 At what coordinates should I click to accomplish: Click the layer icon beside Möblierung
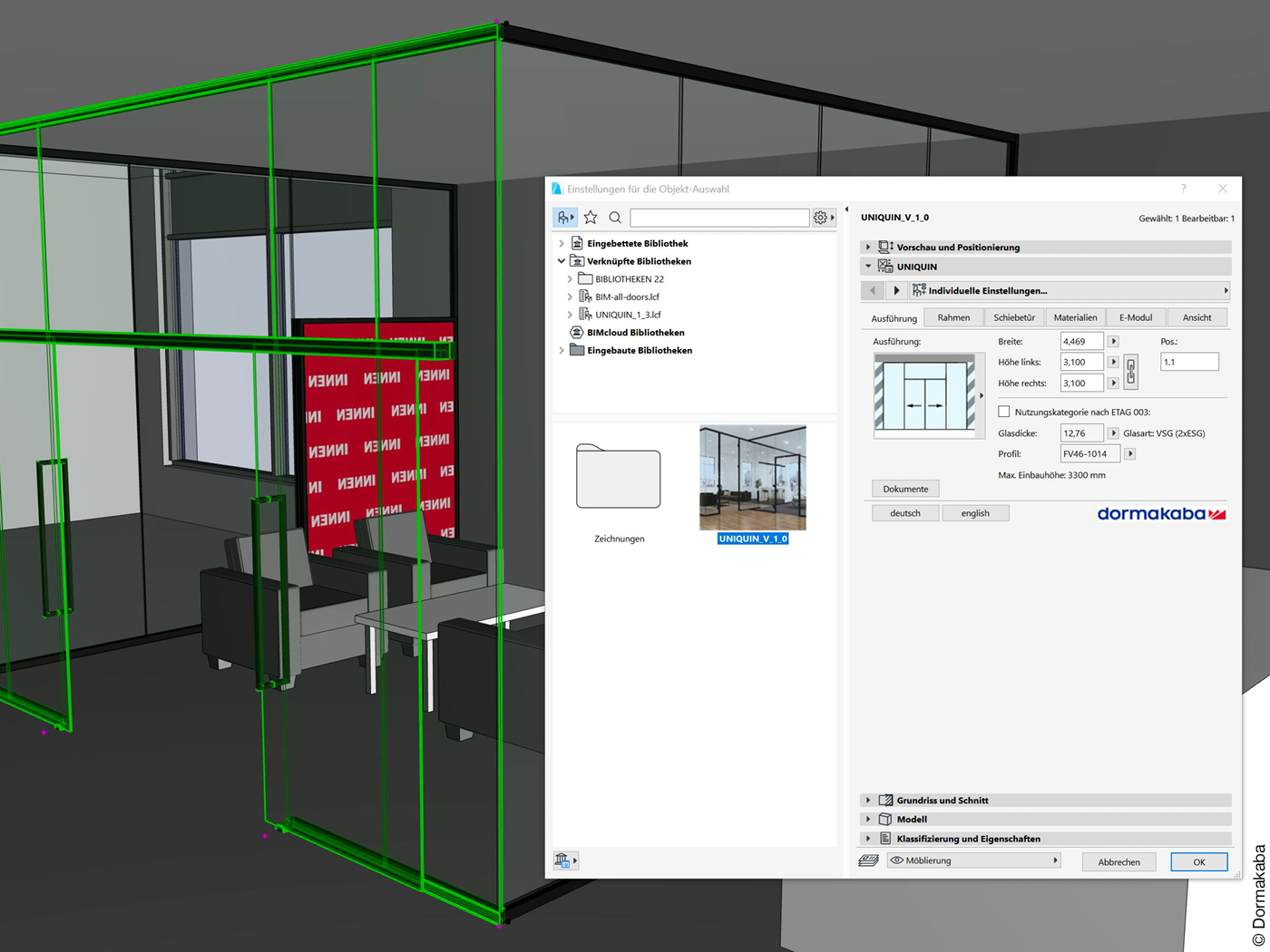(x=868, y=860)
